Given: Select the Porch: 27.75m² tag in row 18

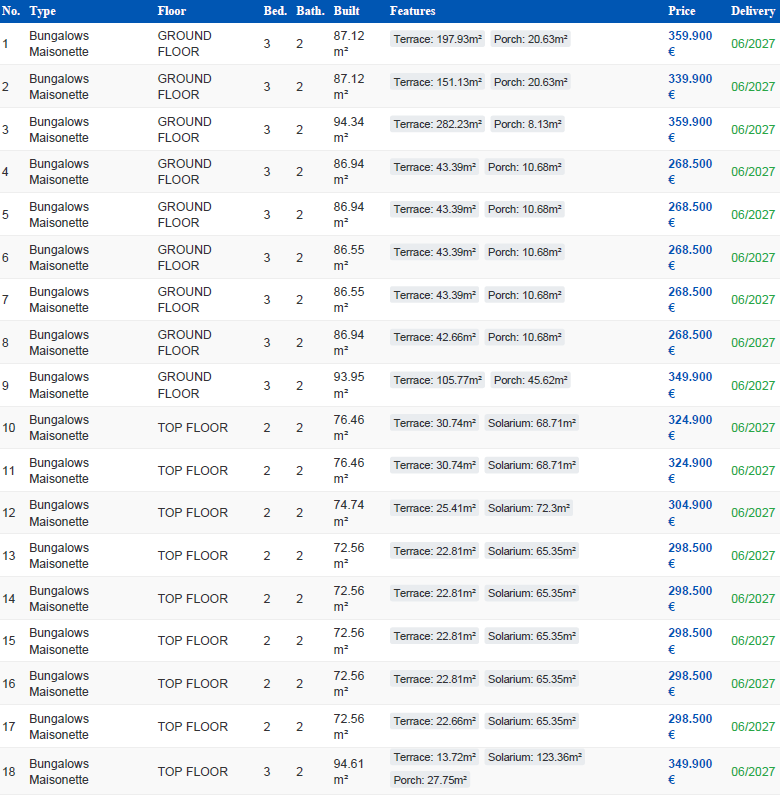Looking at the screenshot, I should pyautogui.click(x=430, y=780).
